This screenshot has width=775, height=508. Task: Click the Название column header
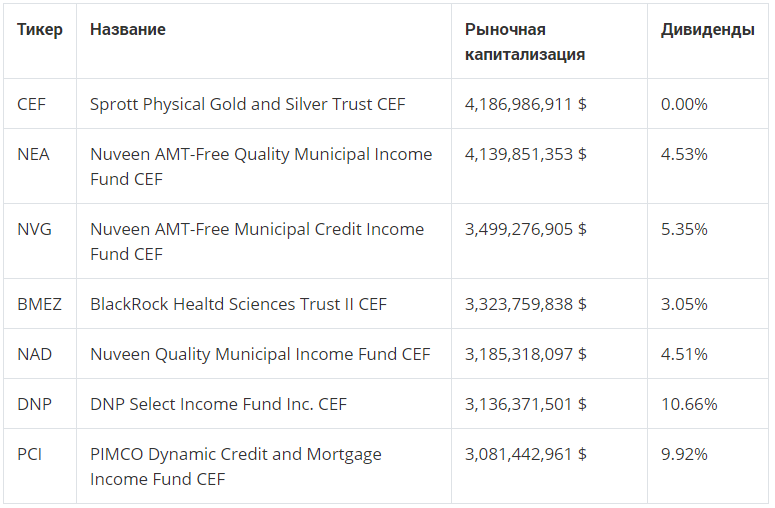click(128, 30)
